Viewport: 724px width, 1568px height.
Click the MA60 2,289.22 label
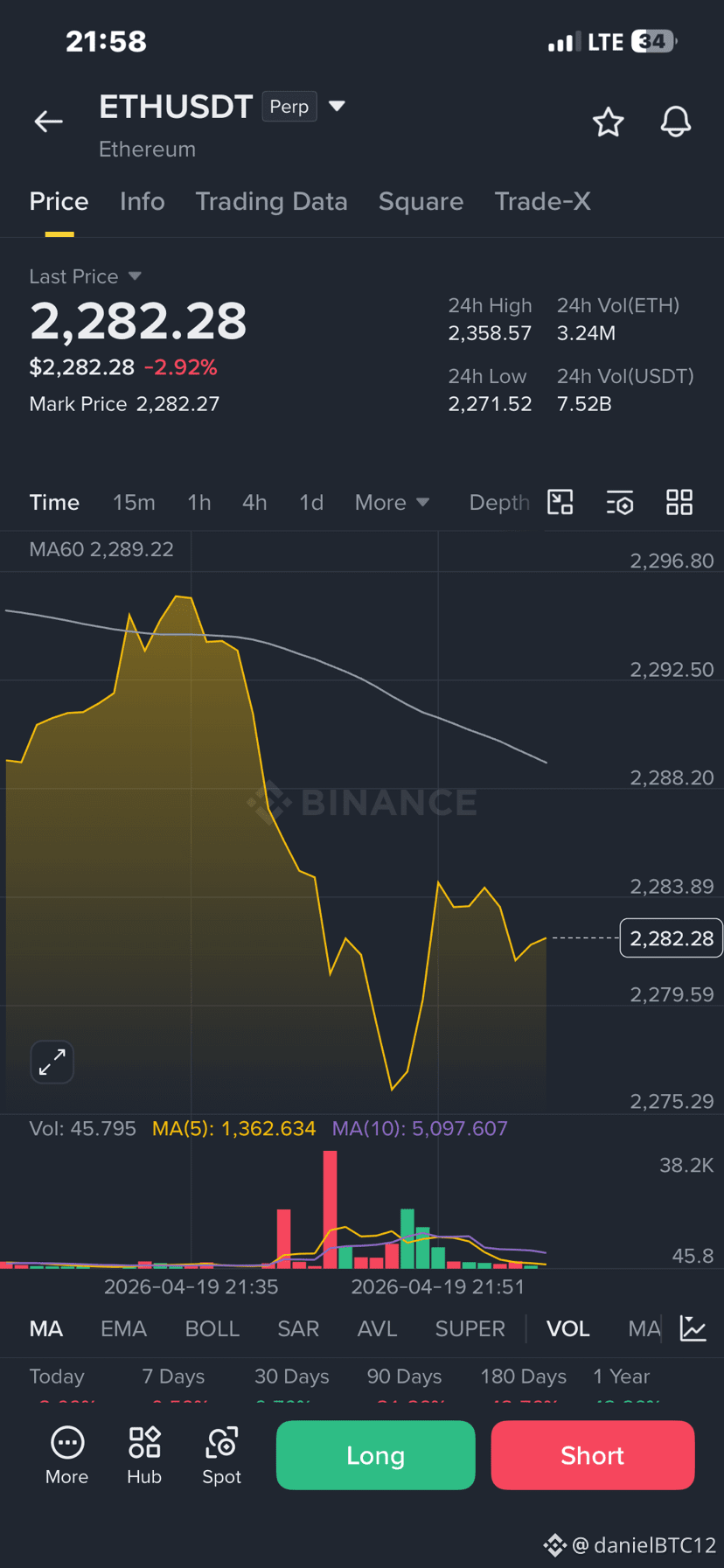101,549
